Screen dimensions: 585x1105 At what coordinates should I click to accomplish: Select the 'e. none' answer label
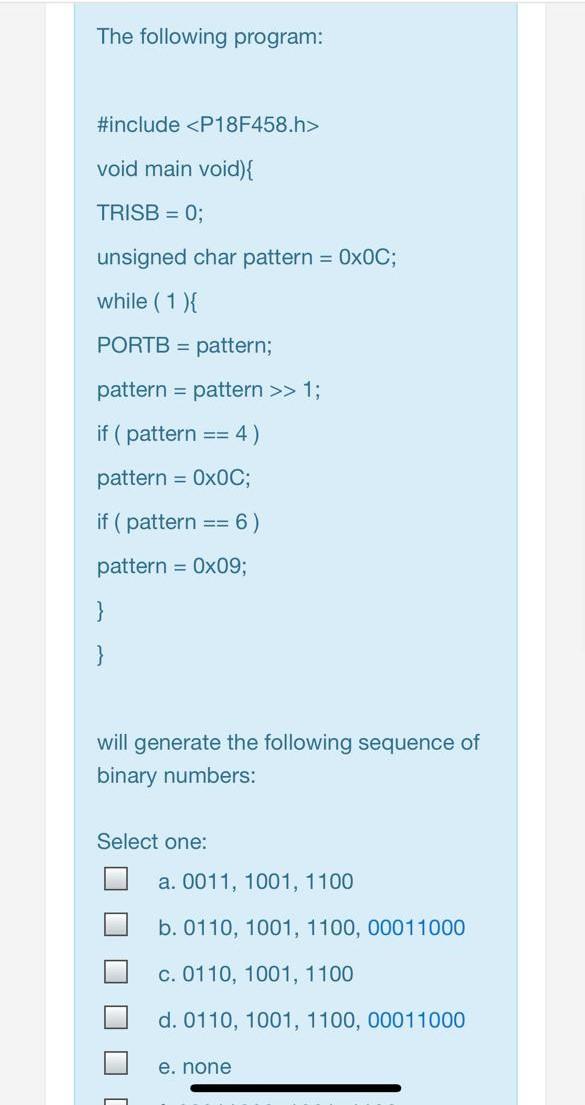[x=195, y=1066]
